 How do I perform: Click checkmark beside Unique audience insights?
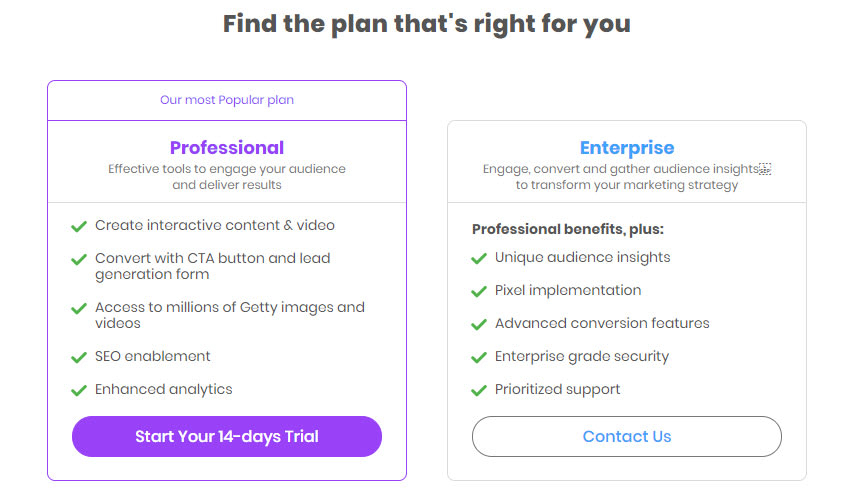point(479,258)
